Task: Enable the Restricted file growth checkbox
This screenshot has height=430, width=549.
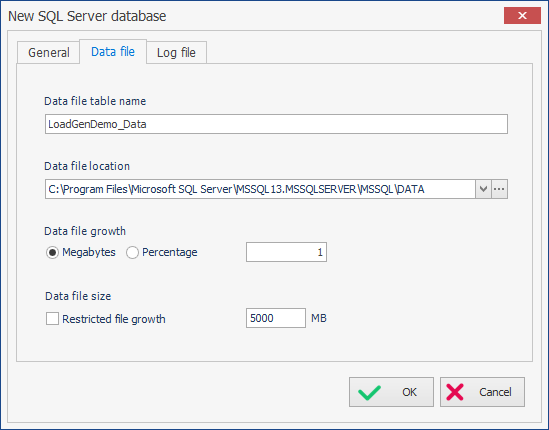Action: coord(52,319)
